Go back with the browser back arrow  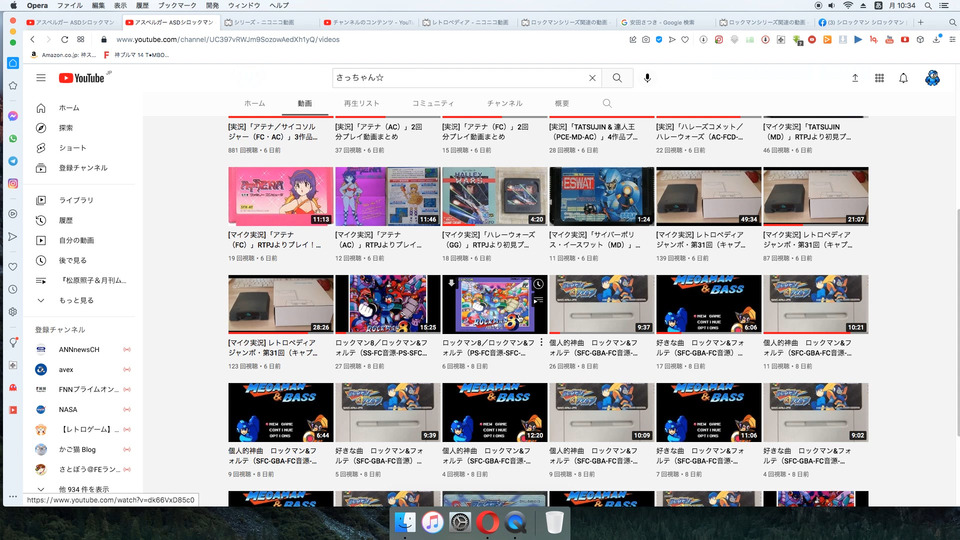click(32, 39)
